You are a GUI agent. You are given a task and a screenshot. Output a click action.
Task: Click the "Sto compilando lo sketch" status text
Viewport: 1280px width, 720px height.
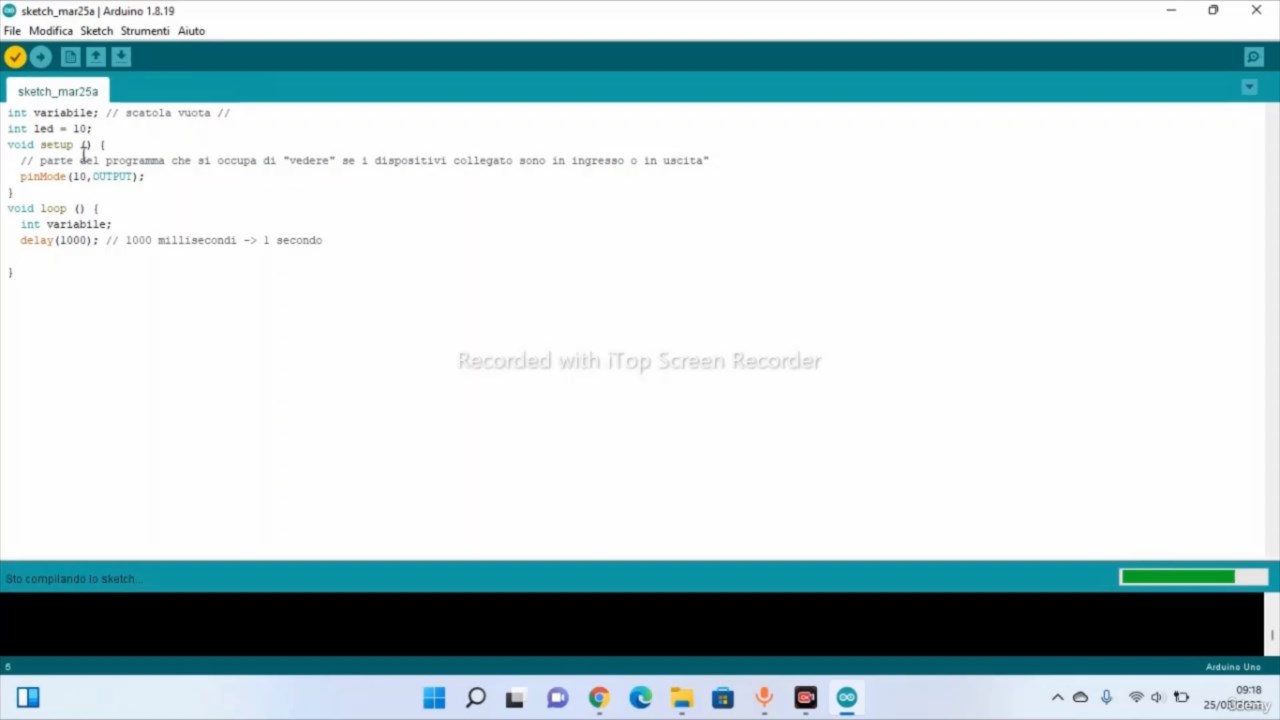72,579
